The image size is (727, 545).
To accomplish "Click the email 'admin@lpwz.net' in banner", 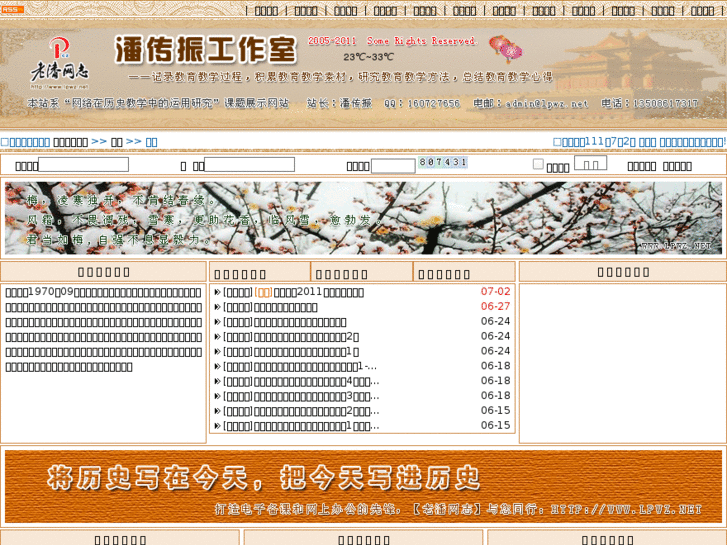I will [547, 103].
